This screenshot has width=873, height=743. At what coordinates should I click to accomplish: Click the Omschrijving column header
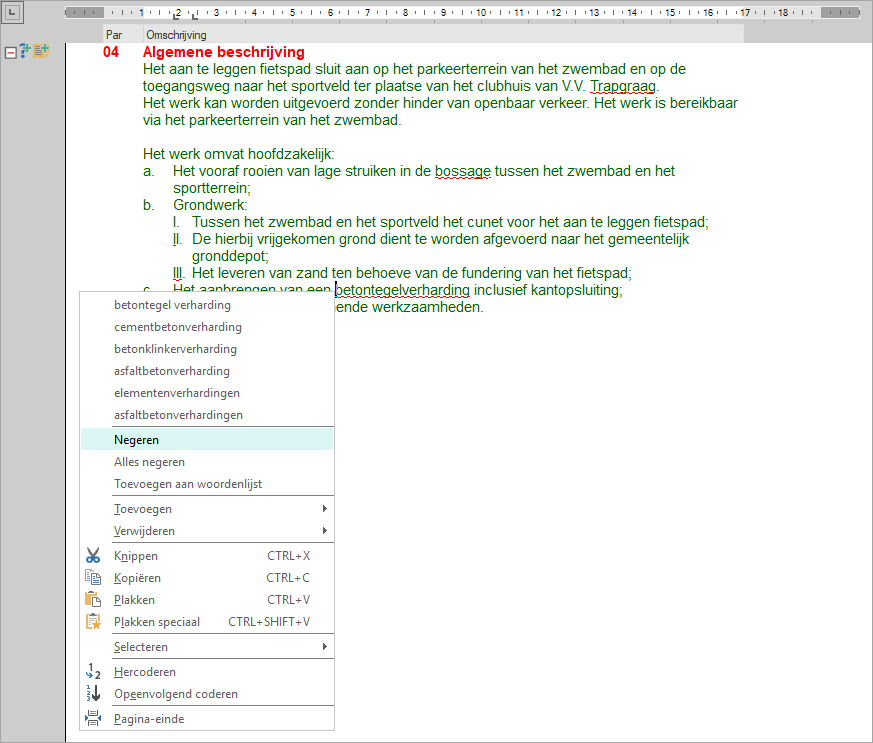(443, 35)
